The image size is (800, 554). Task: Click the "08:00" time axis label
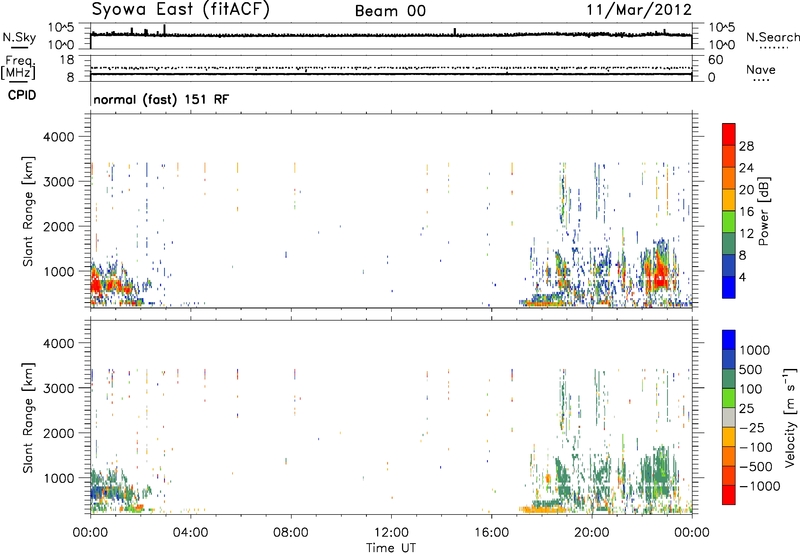[291, 533]
